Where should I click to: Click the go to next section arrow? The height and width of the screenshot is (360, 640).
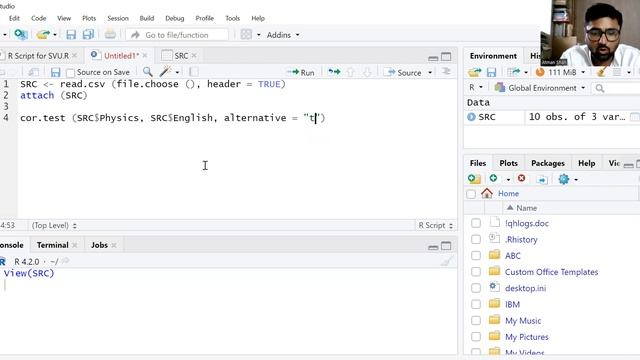tap(367, 72)
